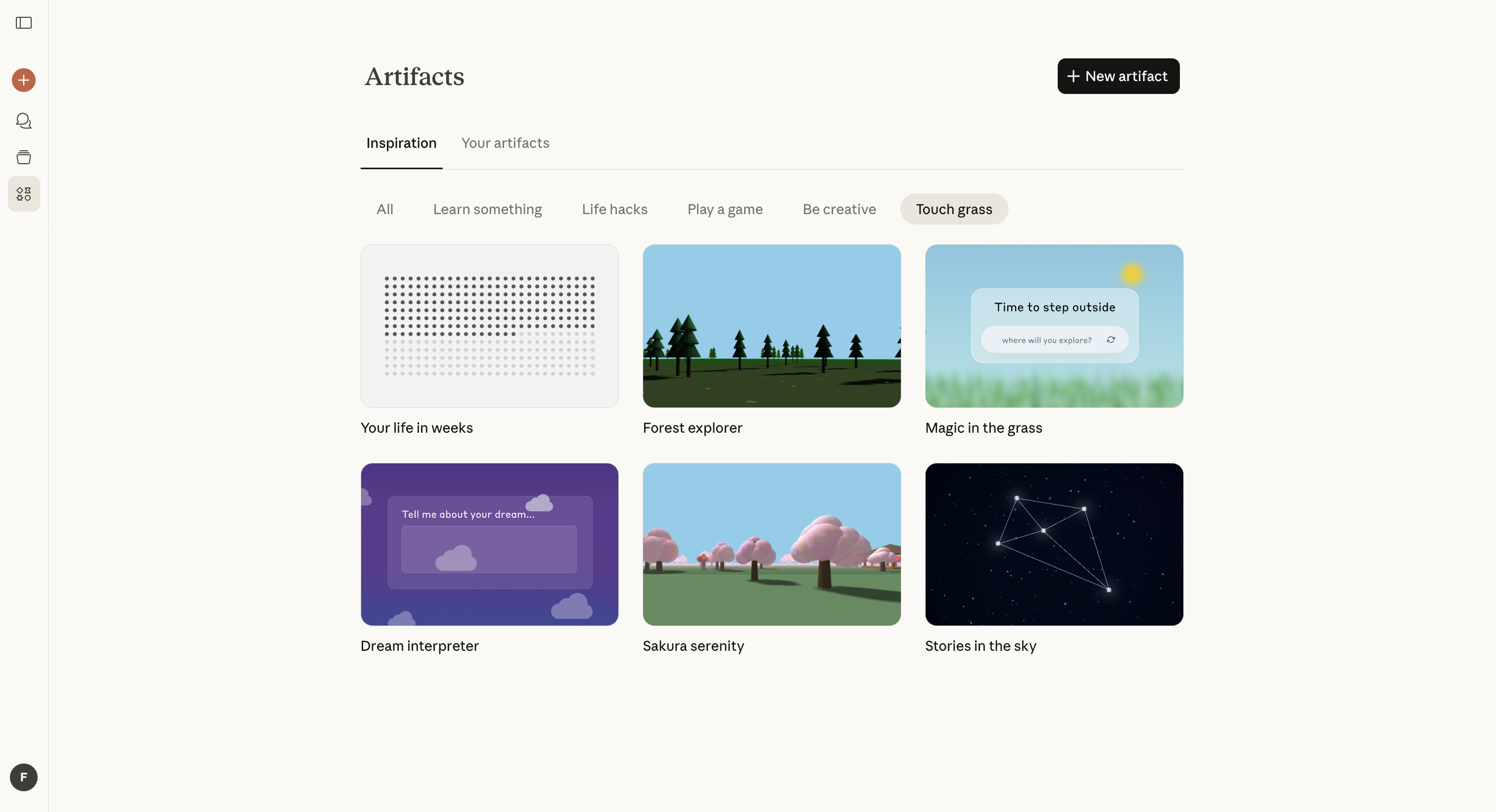Create a New artifact
1496x812 pixels.
coord(1118,76)
